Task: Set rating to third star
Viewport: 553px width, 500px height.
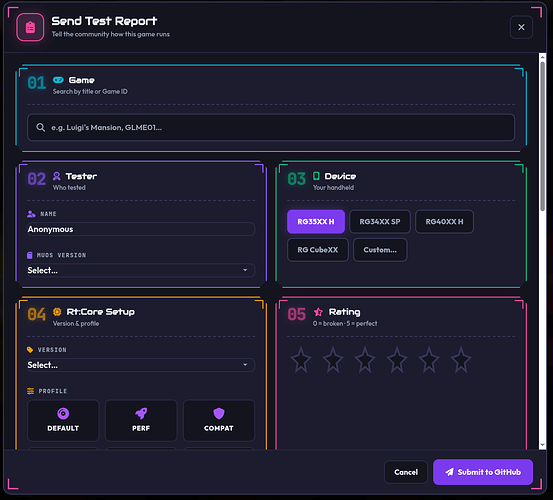Action: pyautogui.click(x=365, y=360)
